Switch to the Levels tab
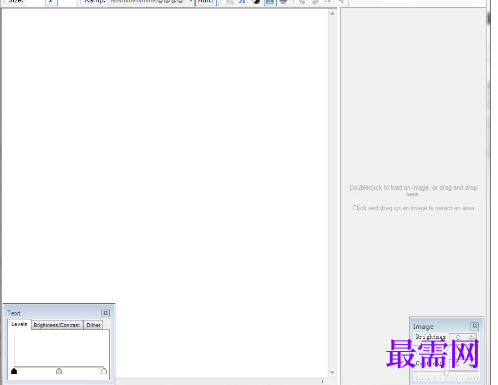The width and height of the screenshot is (498, 385). [19, 324]
